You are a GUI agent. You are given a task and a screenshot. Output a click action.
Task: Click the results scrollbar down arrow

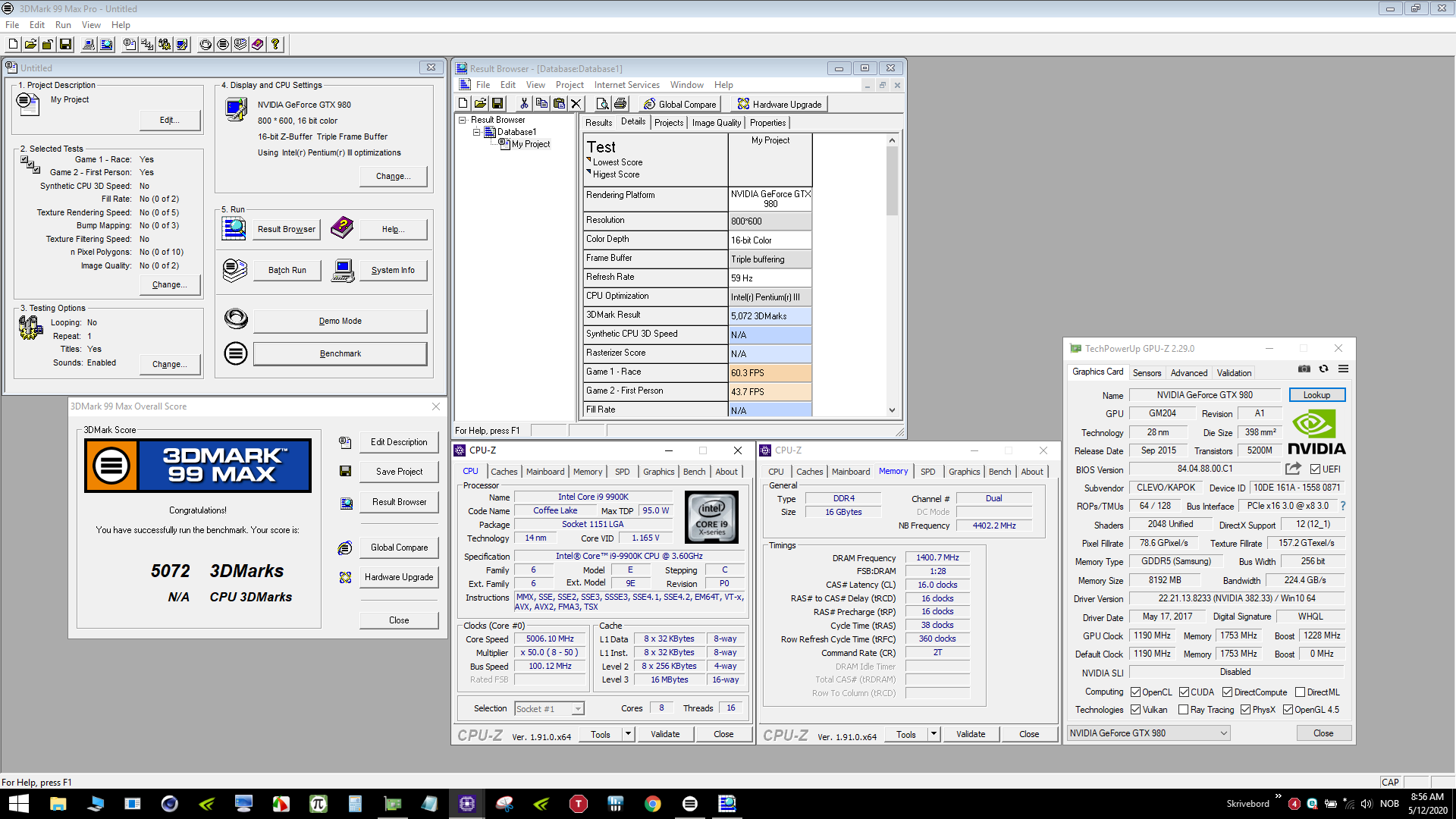pos(892,410)
